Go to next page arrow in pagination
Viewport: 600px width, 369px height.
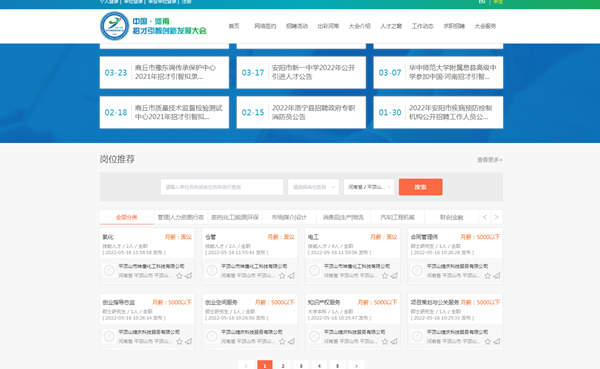[x=356, y=366]
